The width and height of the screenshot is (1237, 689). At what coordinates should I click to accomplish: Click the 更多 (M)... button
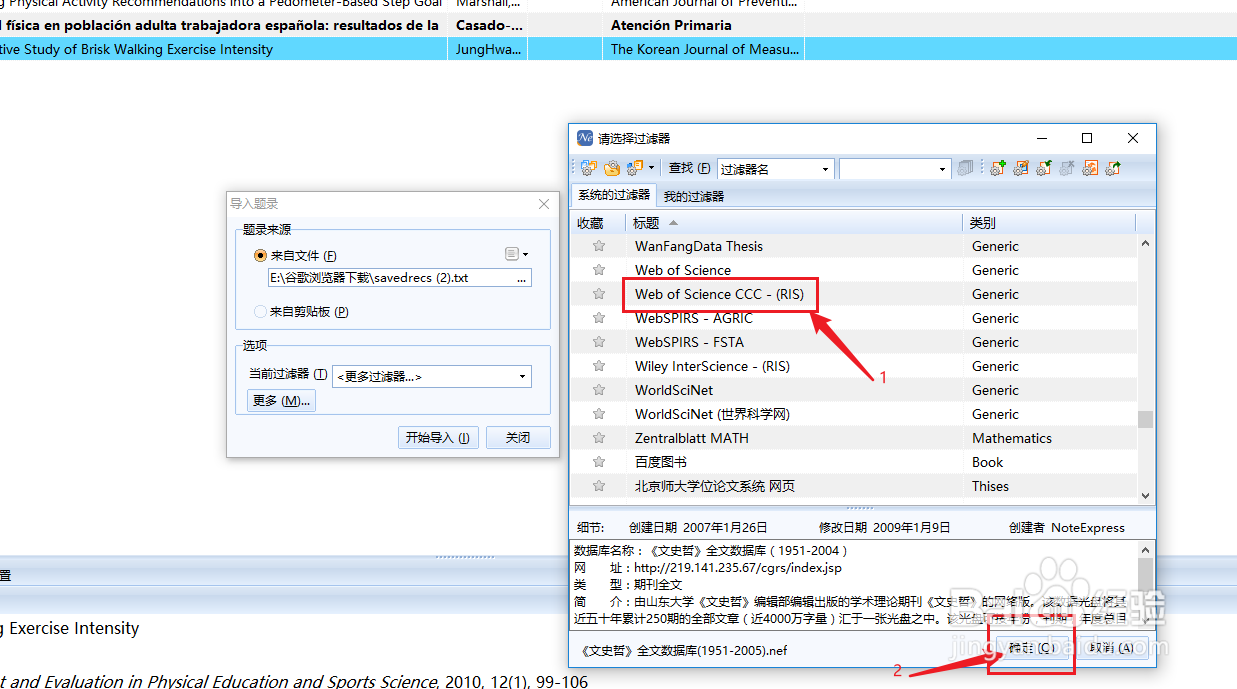pos(281,401)
